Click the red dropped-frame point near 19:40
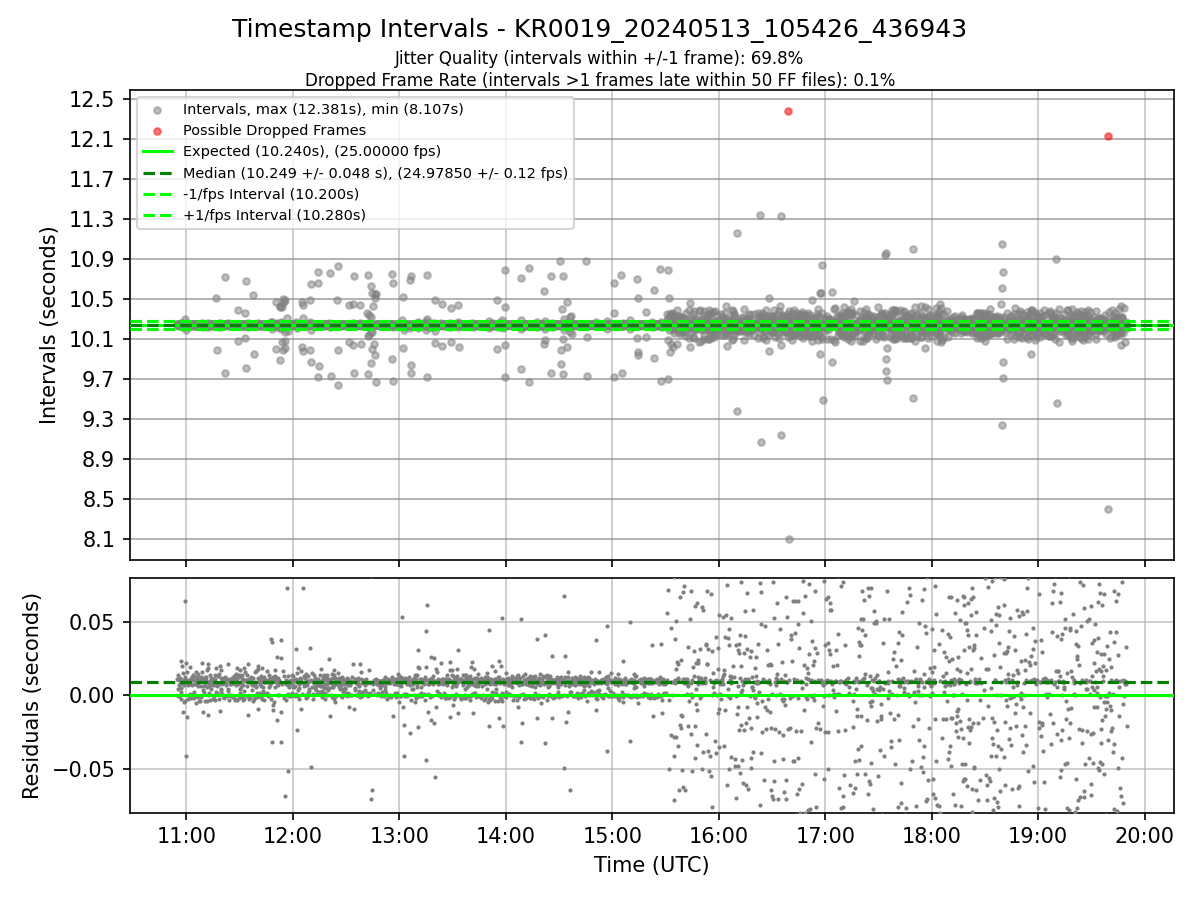 click(x=1108, y=136)
